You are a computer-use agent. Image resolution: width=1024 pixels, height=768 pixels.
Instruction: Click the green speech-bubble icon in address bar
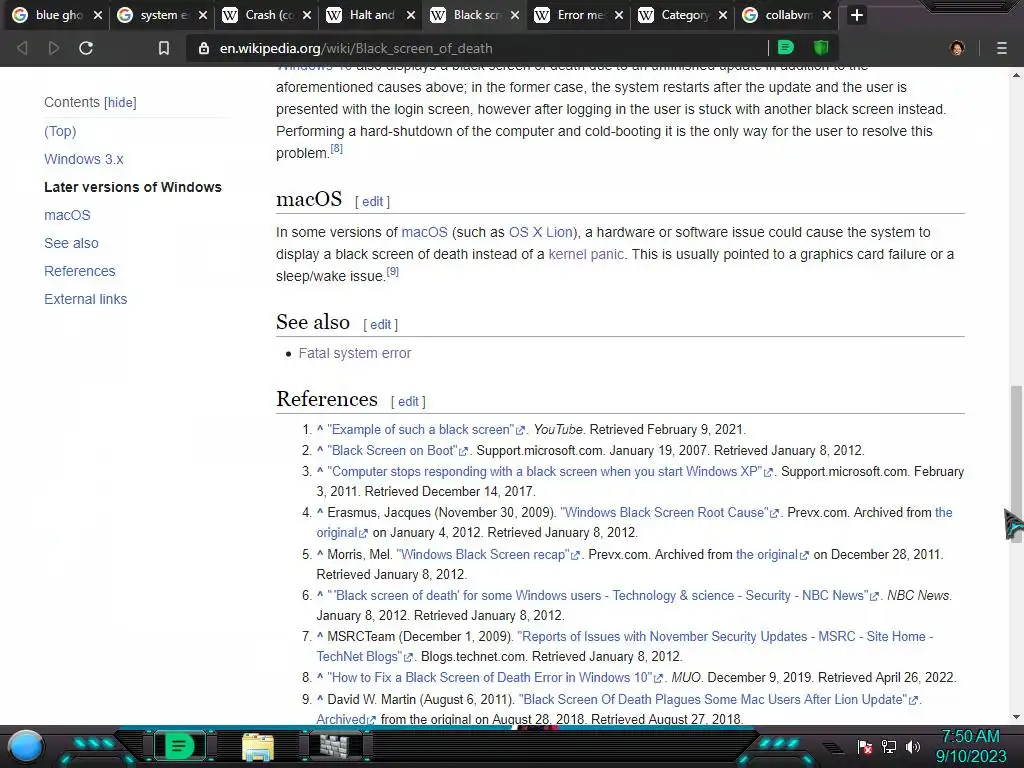(x=786, y=48)
